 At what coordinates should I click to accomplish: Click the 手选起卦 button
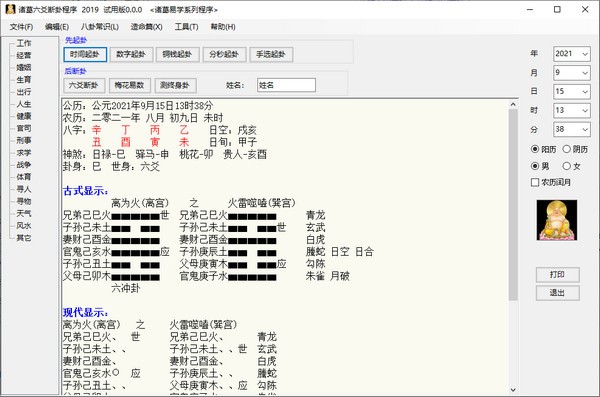coord(271,54)
